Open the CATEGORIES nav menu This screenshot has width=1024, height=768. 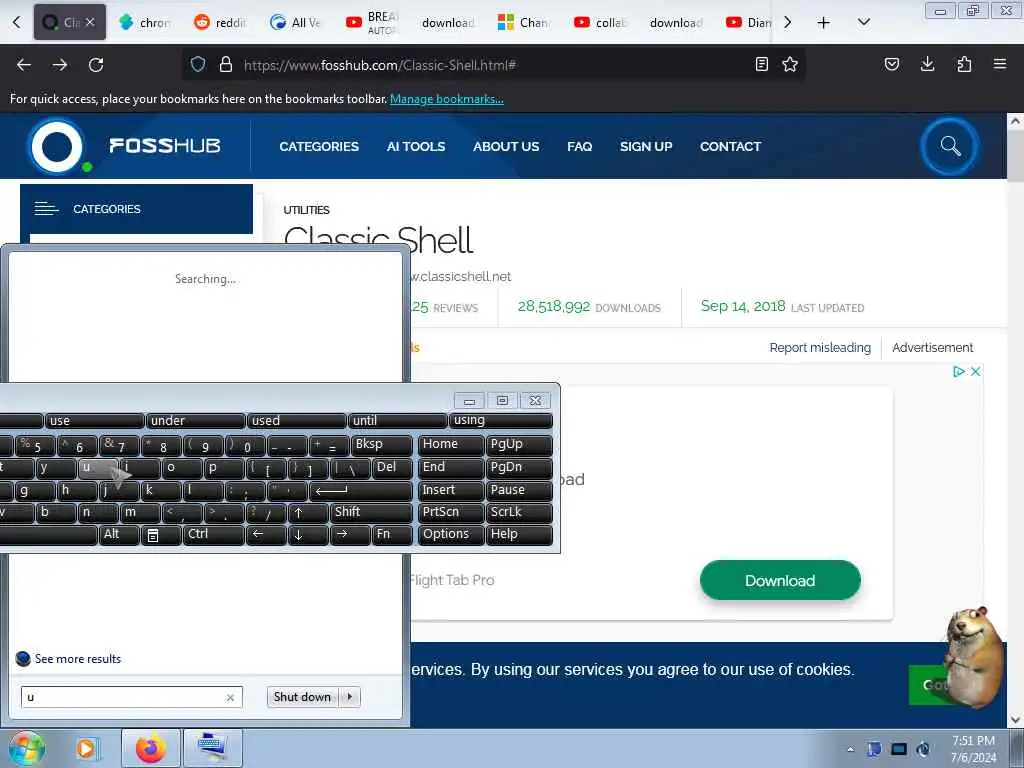(319, 146)
